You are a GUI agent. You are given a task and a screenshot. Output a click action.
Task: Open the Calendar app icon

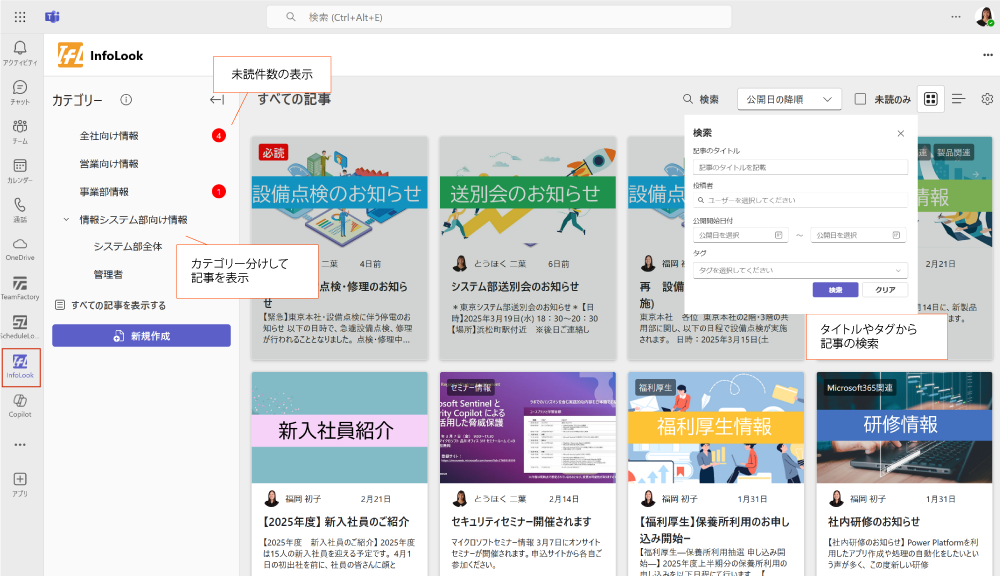(x=20, y=170)
